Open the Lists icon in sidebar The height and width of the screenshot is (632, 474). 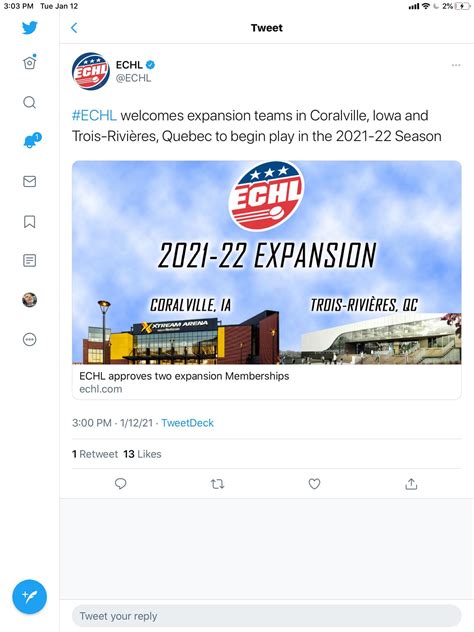[x=29, y=260]
